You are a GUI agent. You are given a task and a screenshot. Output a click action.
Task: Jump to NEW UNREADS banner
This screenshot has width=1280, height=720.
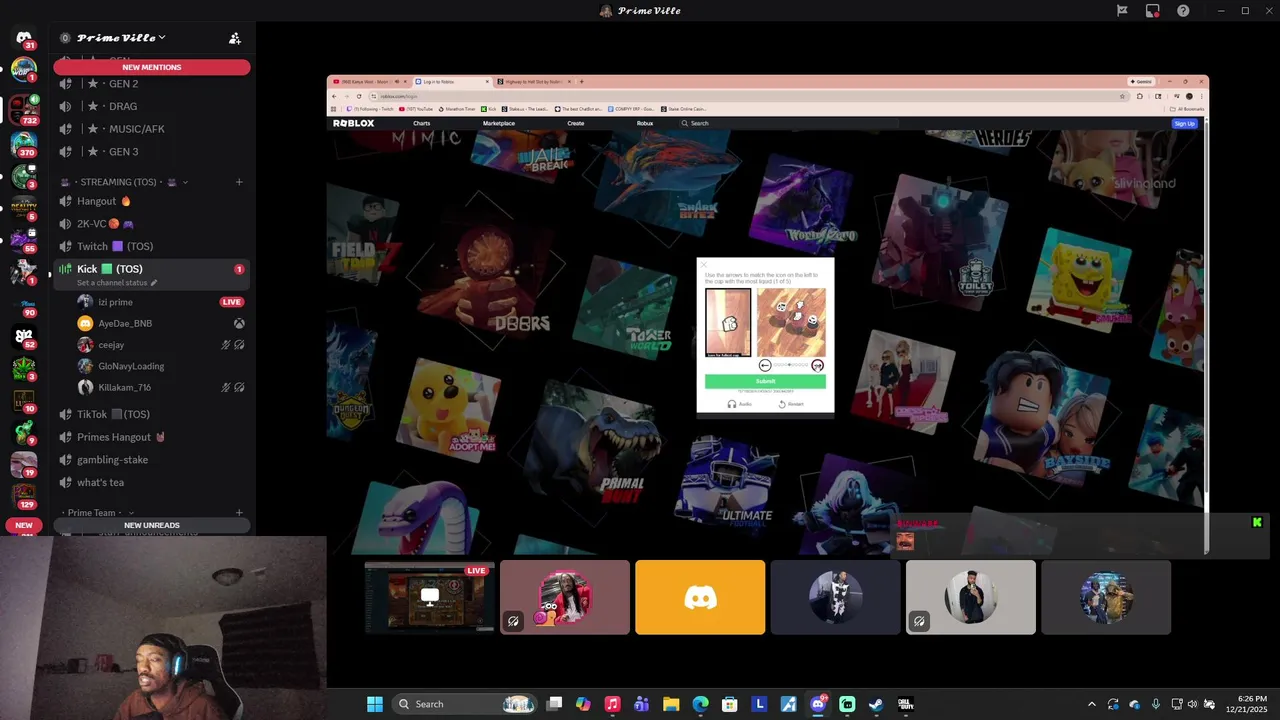[152, 525]
